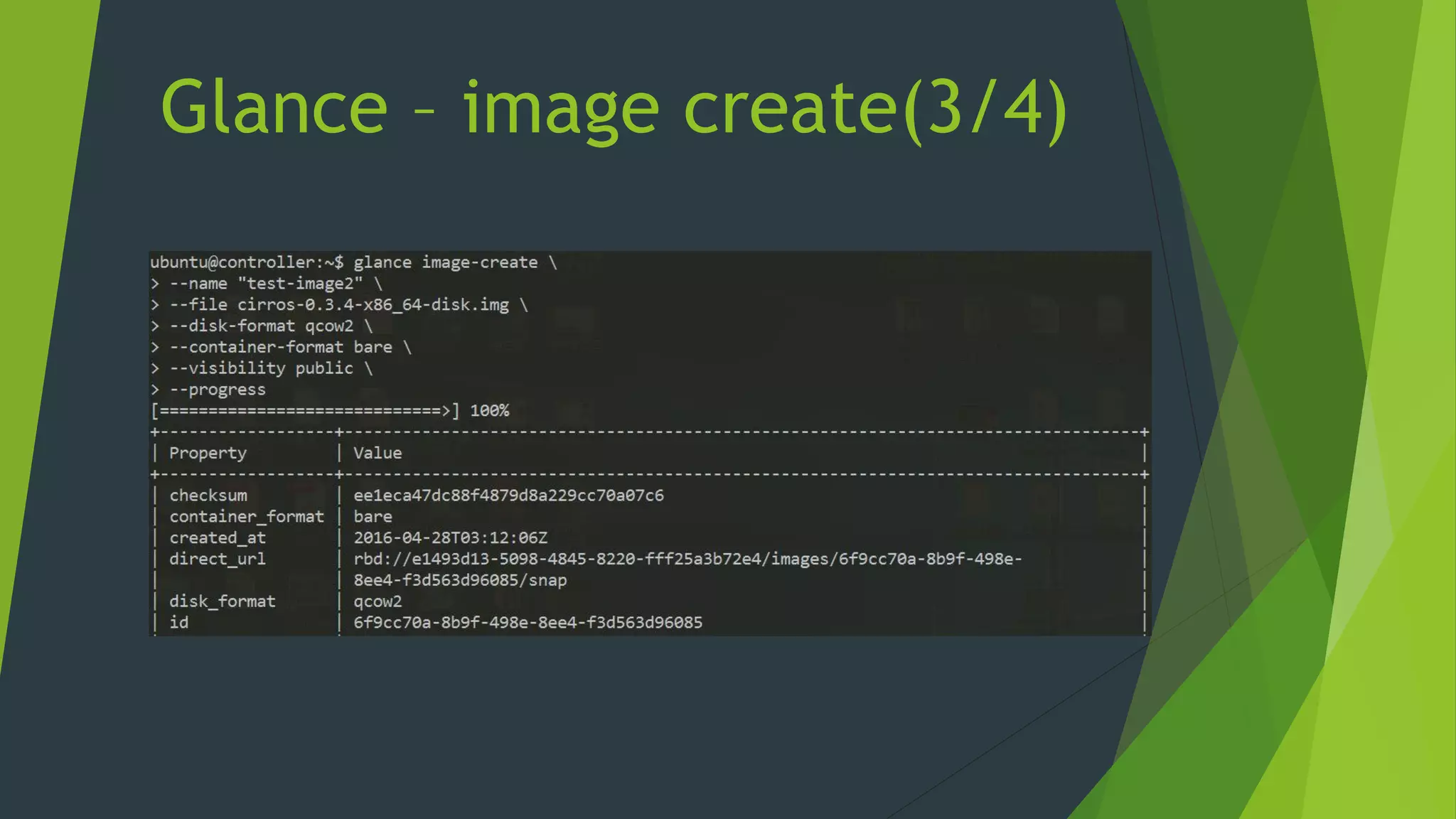Click the 'Property' column header

click(208, 453)
